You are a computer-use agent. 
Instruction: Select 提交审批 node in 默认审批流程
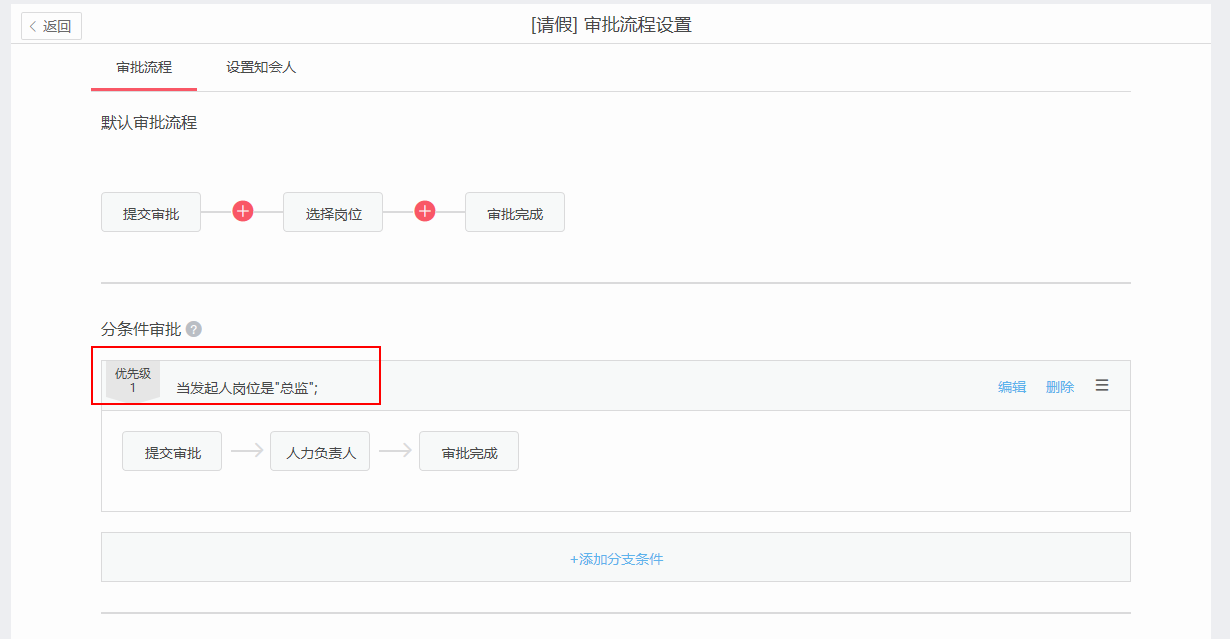coord(151,213)
